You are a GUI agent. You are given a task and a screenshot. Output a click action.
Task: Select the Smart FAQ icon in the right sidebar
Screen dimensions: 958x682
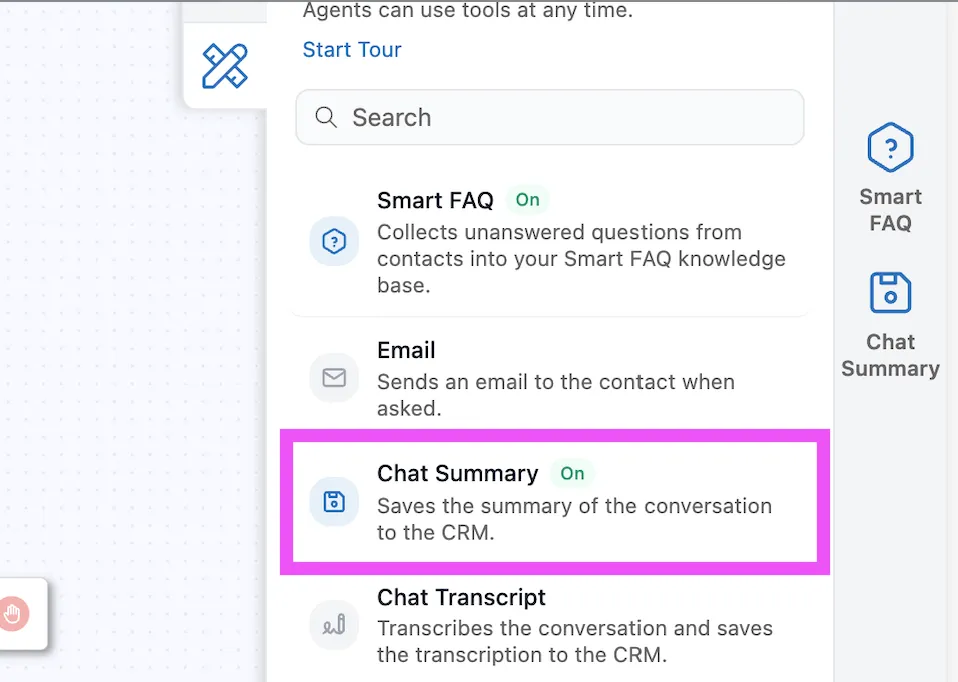tap(890, 149)
